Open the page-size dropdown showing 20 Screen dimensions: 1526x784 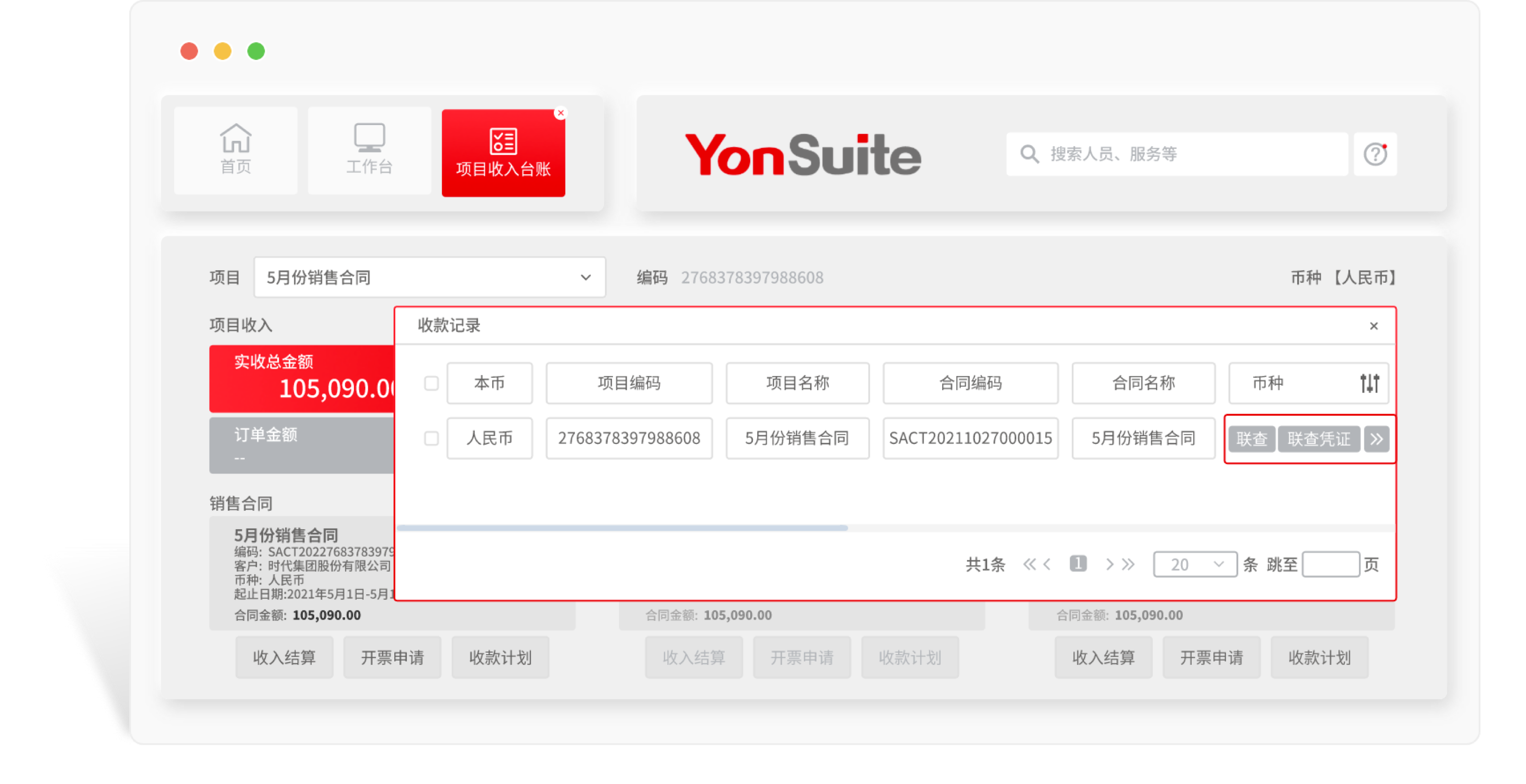(1195, 564)
